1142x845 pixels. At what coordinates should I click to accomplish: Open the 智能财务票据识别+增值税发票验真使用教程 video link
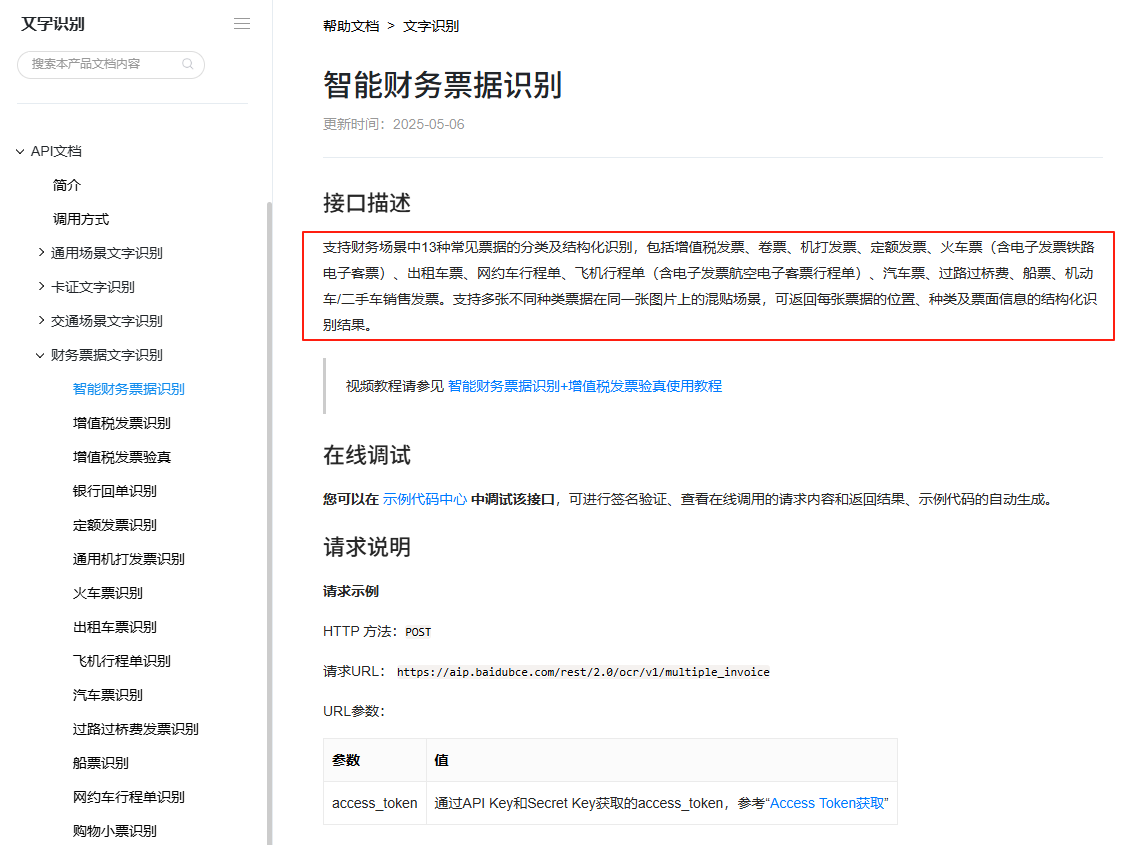tap(585, 386)
